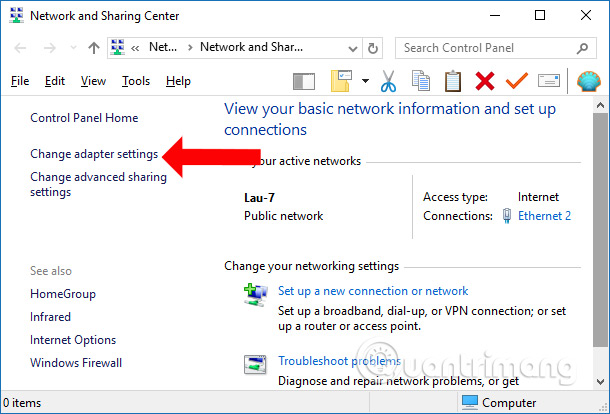Click the red X Delete icon

coord(485,81)
